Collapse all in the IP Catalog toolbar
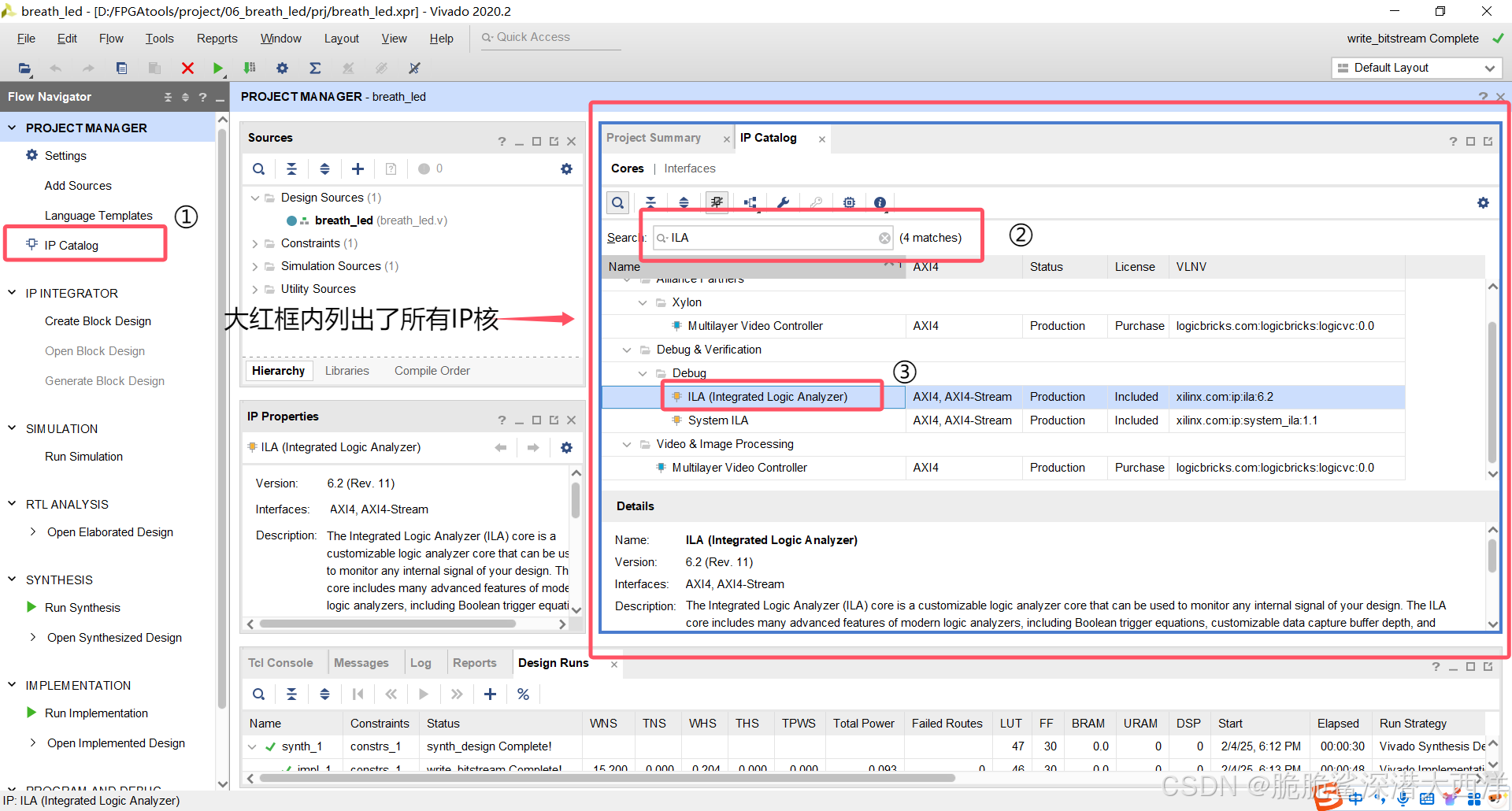 point(650,202)
